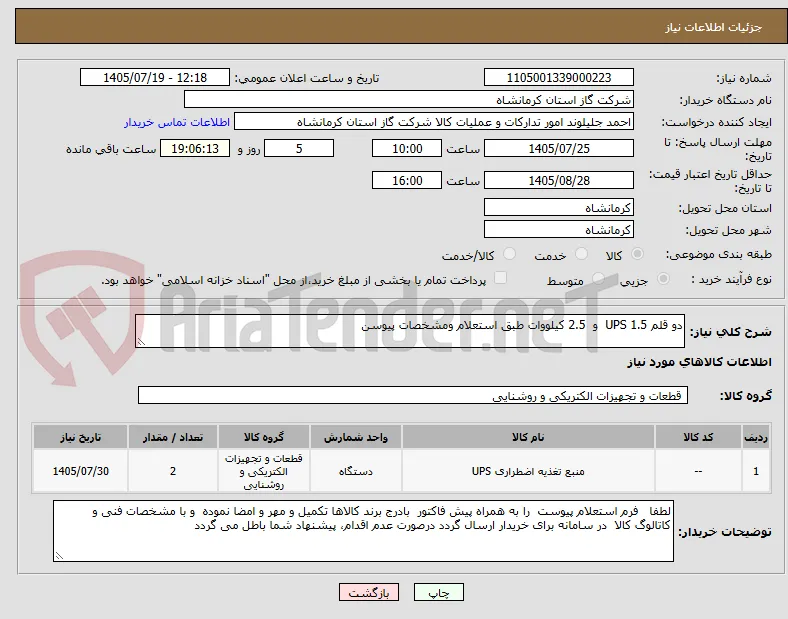The image size is (788, 619).
Task: Click the remaining days field showing 5
Action: [299, 148]
